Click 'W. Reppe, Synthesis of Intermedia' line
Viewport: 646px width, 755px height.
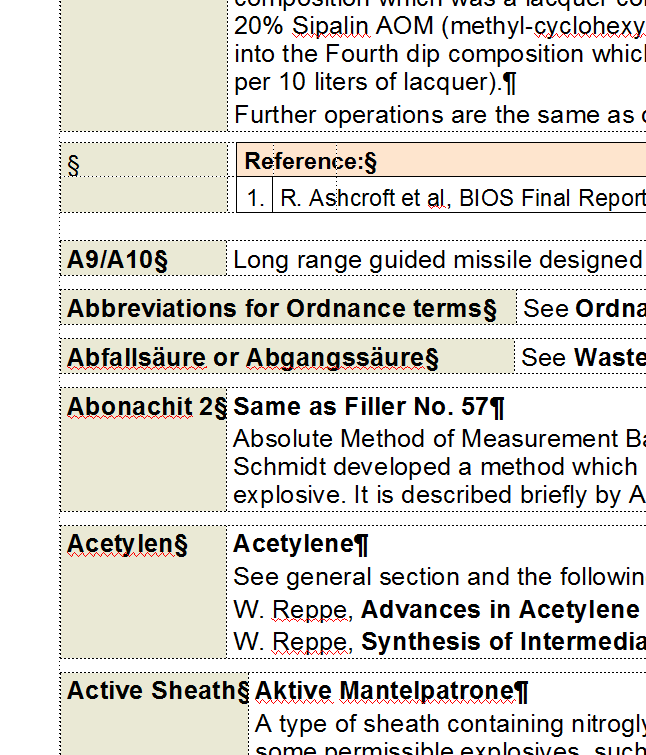coord(439,641)
